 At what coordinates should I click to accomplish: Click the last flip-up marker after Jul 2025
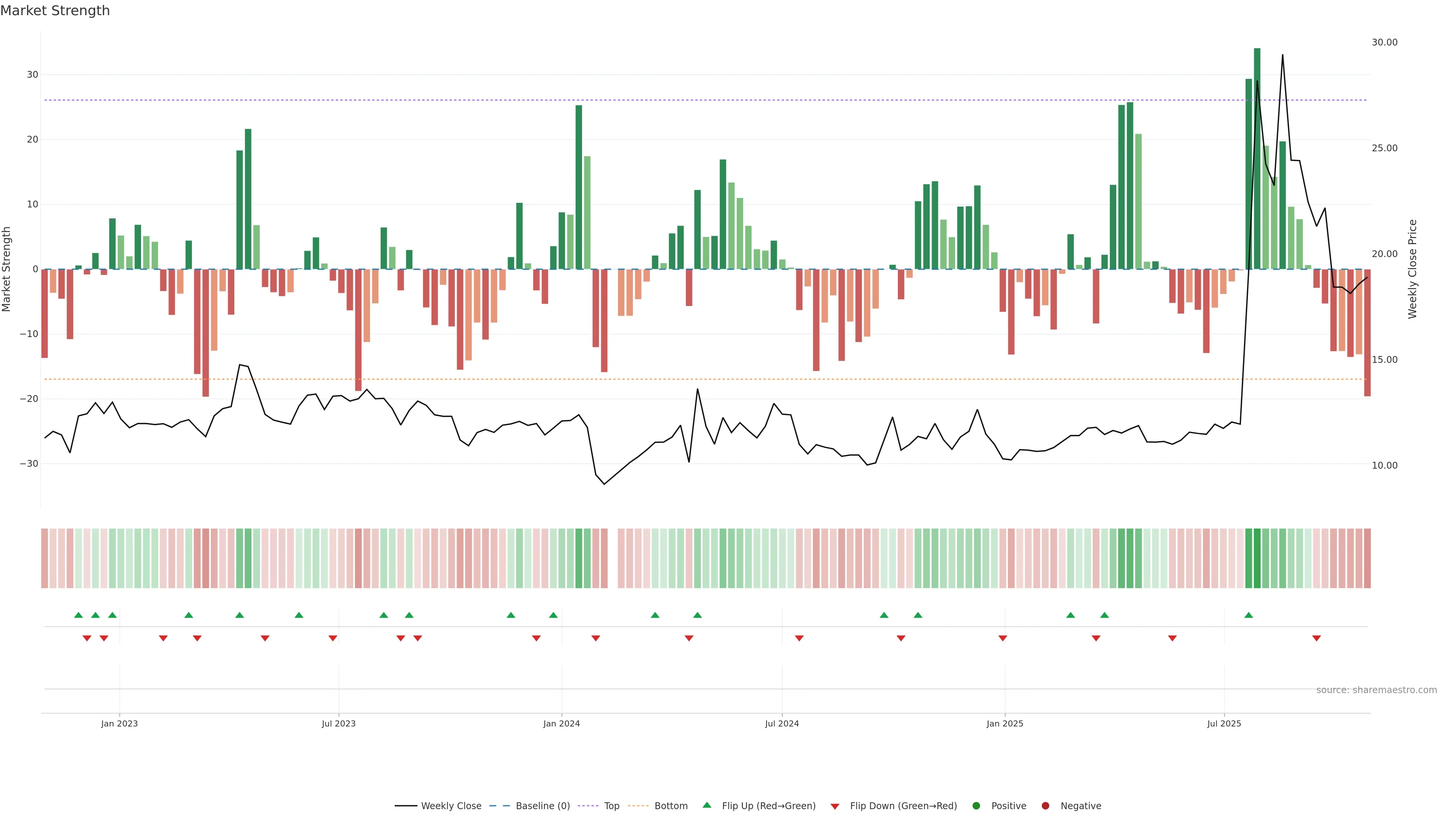[x=1249, y=615]
